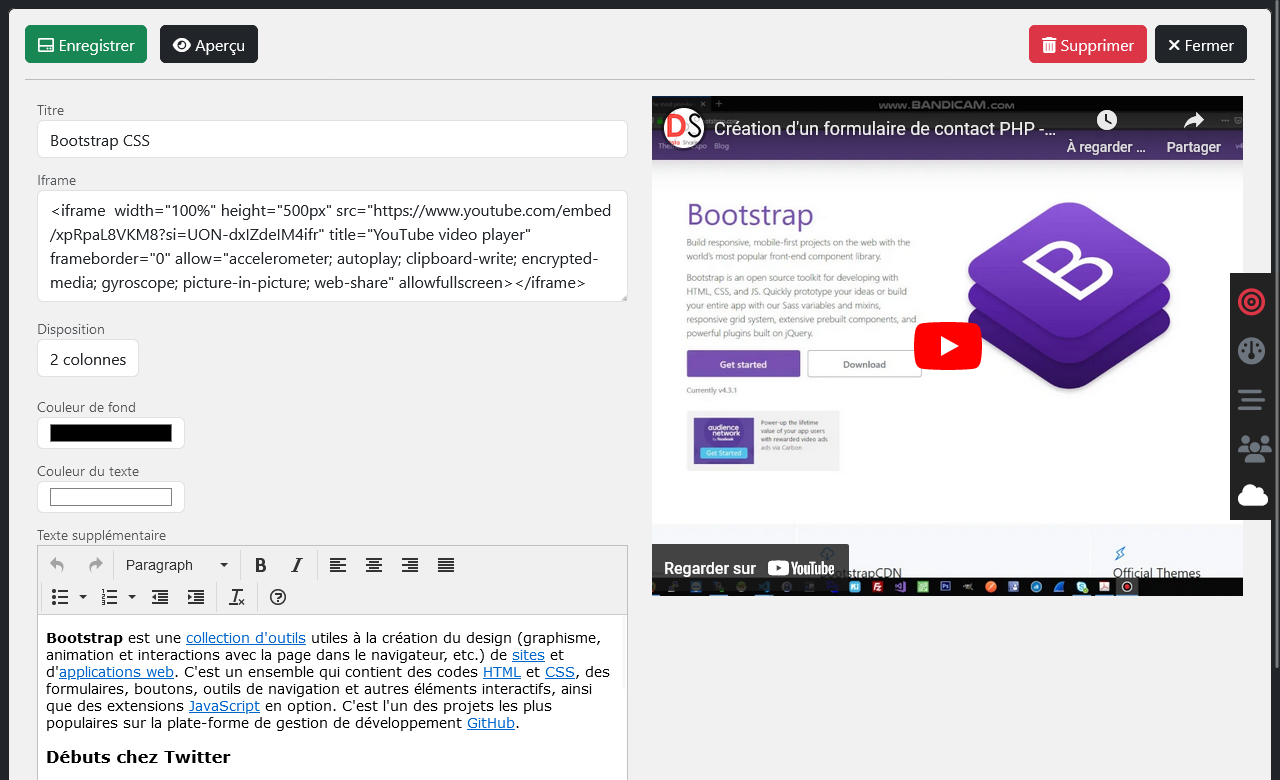The image size is (1280, 780).
Task: Expand the numbered list style options
Action: coord(132,597)
